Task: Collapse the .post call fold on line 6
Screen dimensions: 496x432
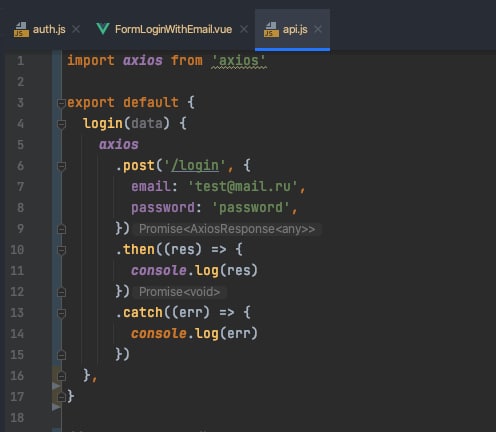Action: tap(61, 166)
